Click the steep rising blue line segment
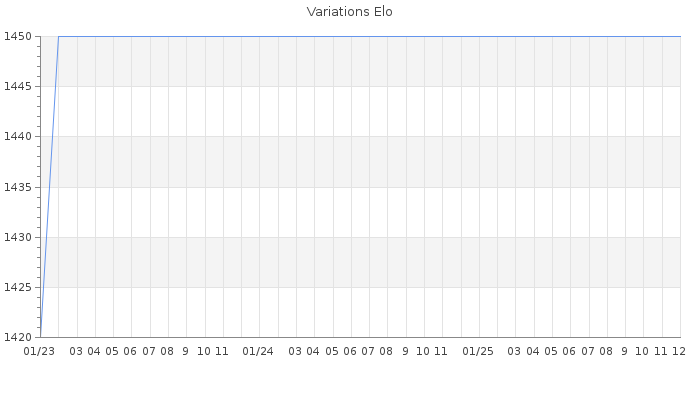700x400 pixels. point(49,187)
